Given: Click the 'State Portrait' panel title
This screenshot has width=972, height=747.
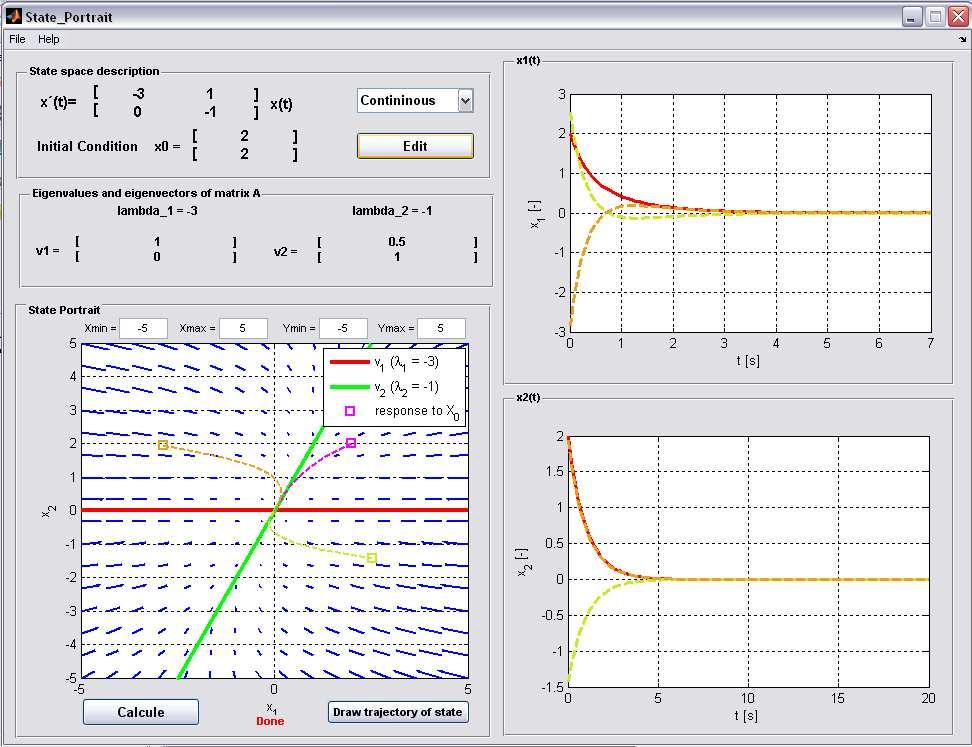Looking at the screenshot, I should pyautogui.click(x=64, y=310).
